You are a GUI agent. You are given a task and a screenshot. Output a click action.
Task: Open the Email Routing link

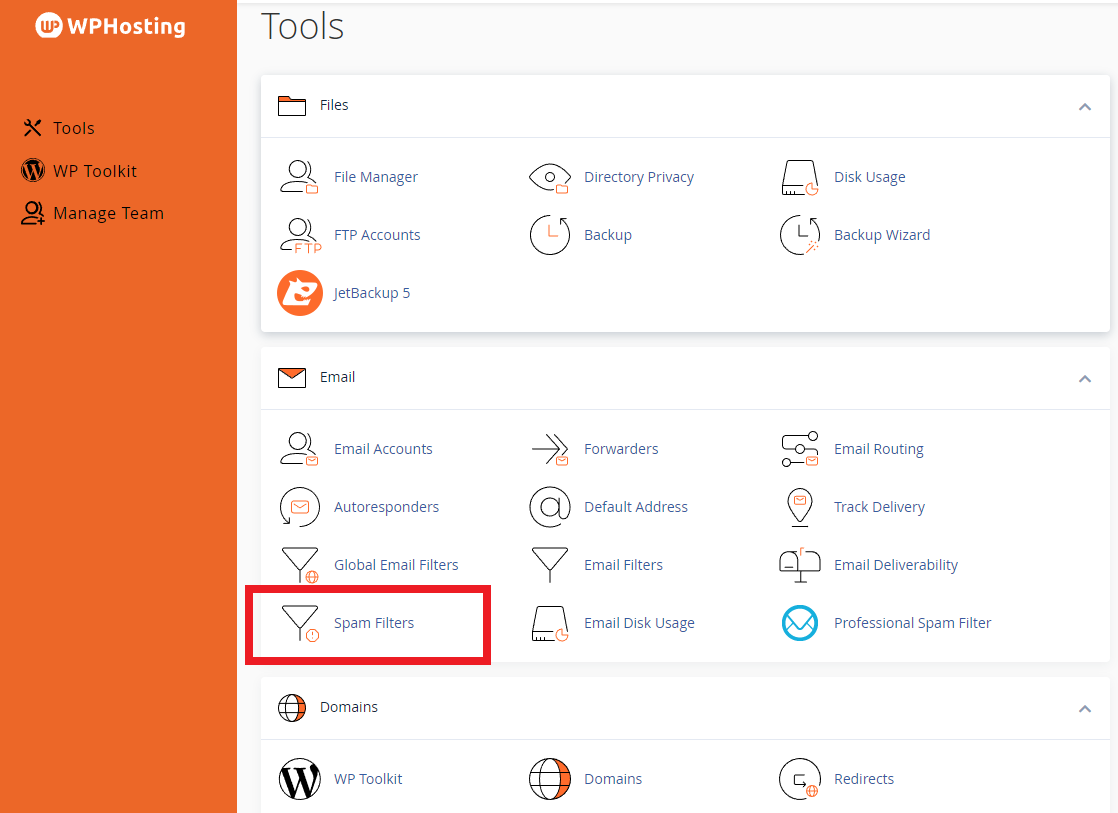tap(878, 449)
